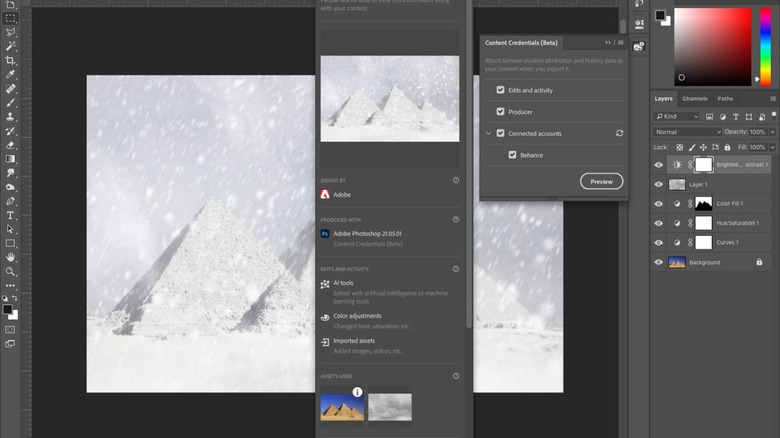Select the Rectangular Marquee tool
This screenshot has width=780, height=438.
point(11,18)
